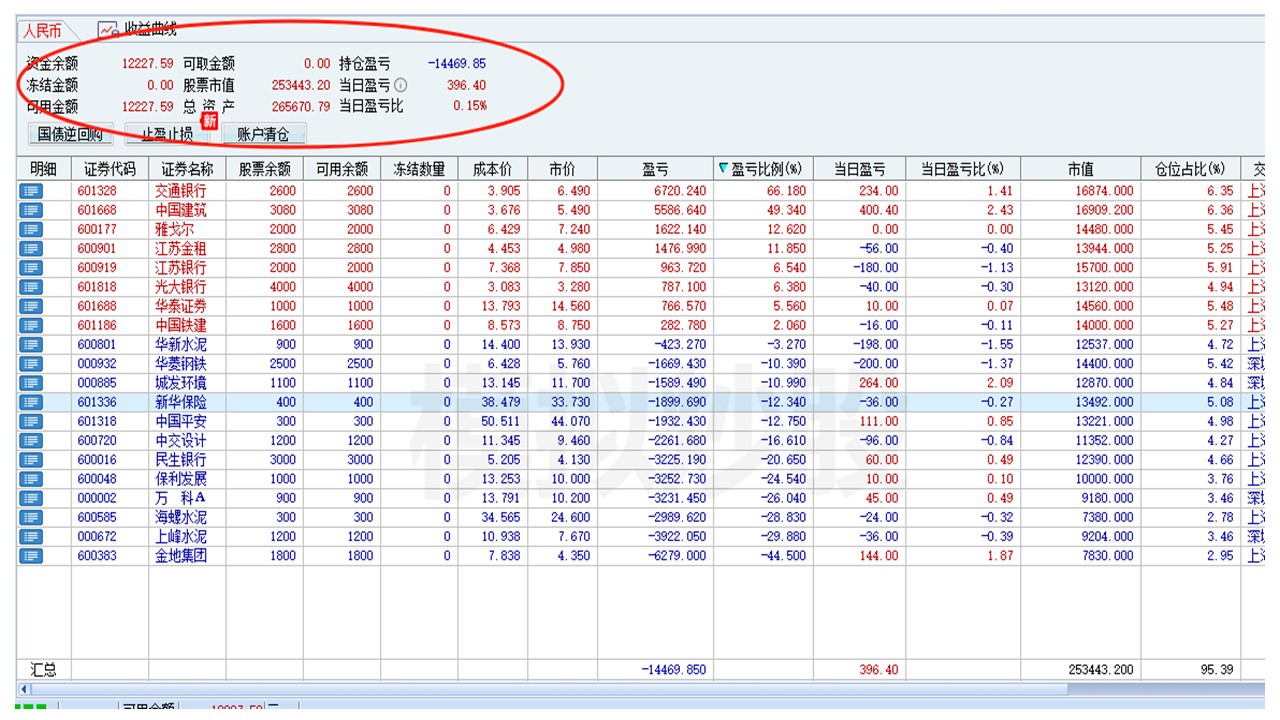Click the detail icon for 华菱钢铁
The image size is (1280, 720).
coord(31,364)
